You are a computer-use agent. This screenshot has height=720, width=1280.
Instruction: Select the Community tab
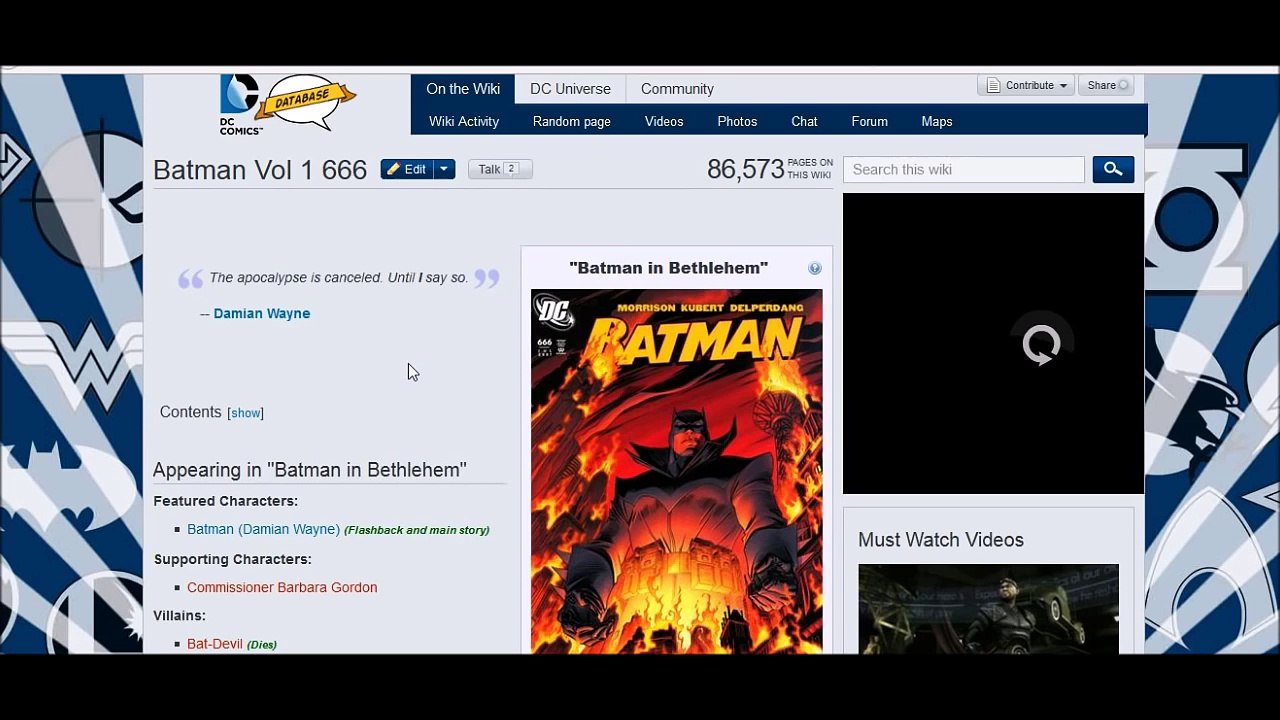click(x=677, y=89)
